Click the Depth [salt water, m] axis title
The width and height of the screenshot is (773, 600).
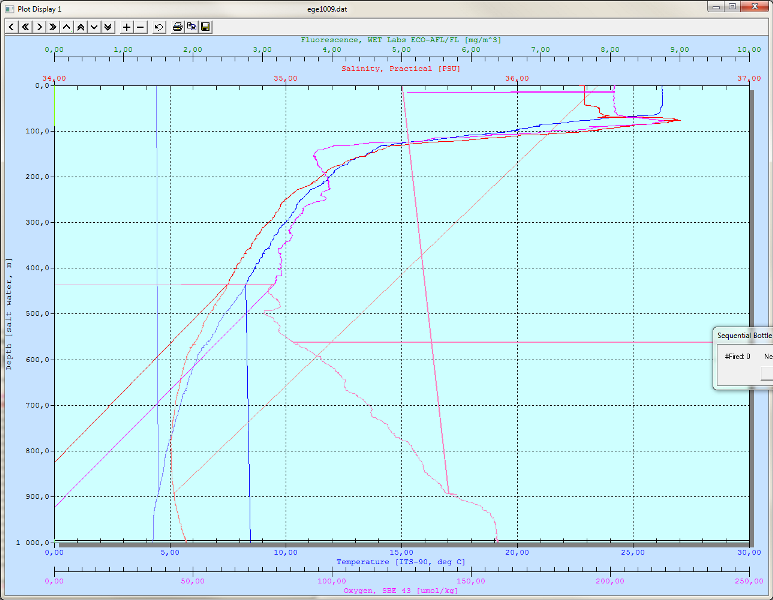click(x=9, y=314)
